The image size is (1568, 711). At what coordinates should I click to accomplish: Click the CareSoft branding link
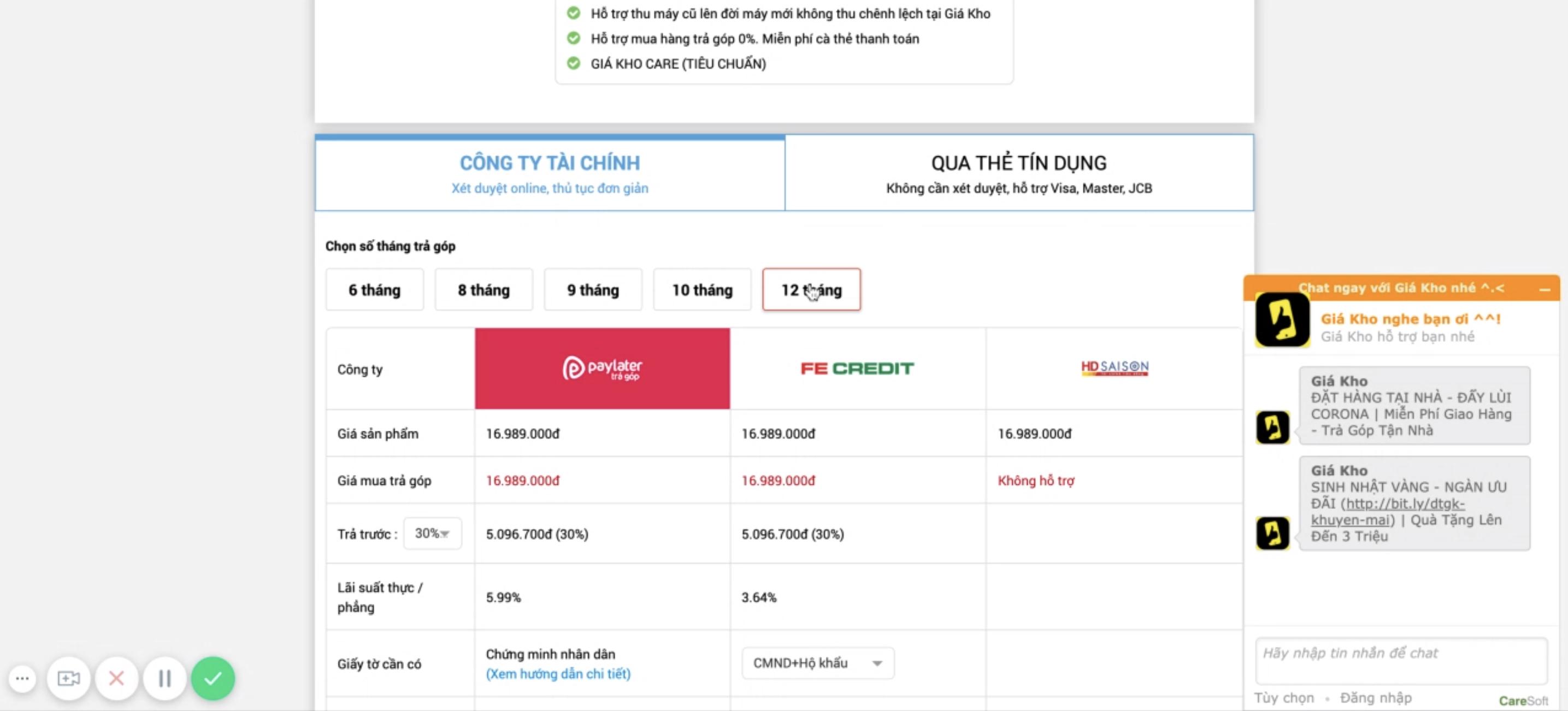tap(1523, 701)
